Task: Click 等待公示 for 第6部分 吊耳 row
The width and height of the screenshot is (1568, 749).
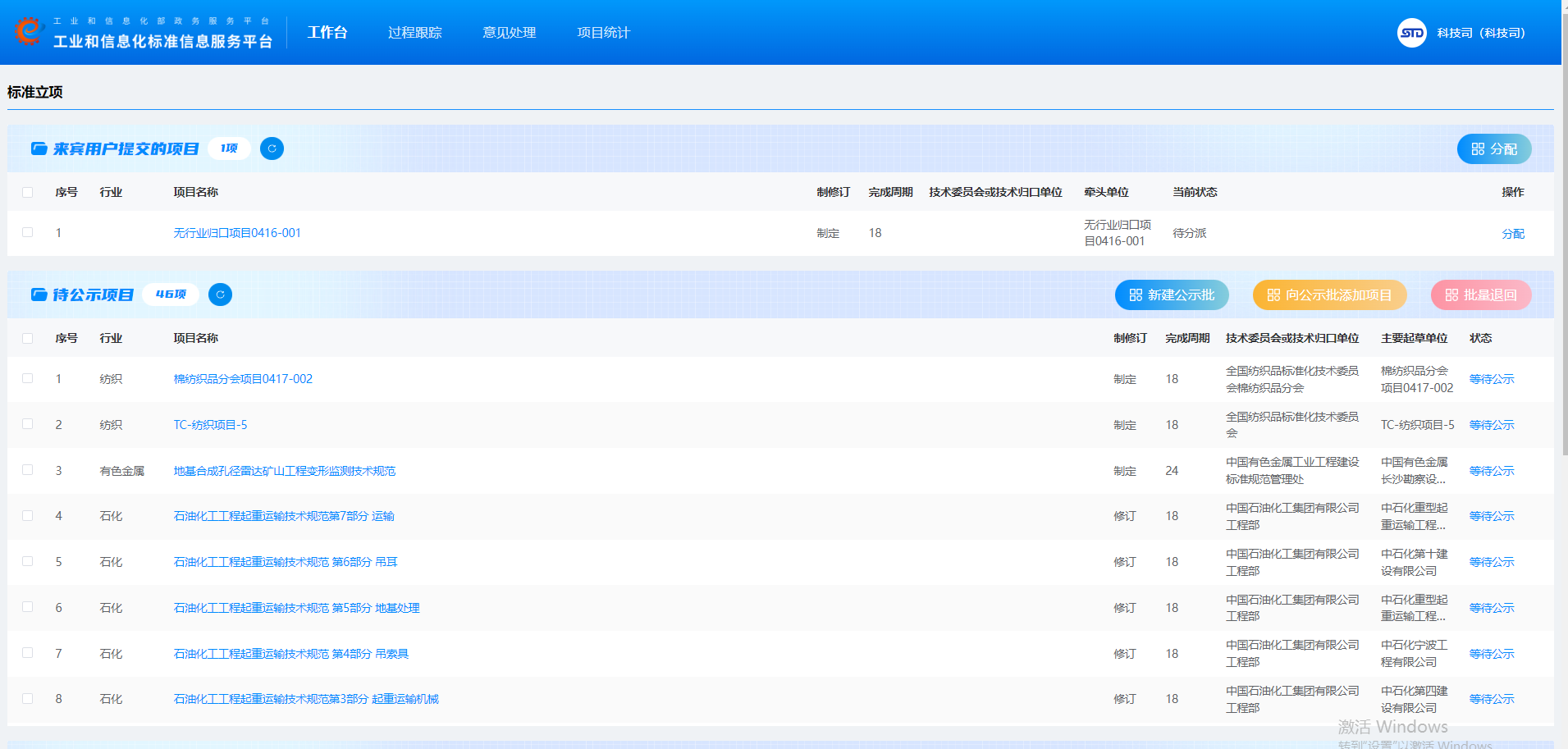Action: coord(1492,562)
